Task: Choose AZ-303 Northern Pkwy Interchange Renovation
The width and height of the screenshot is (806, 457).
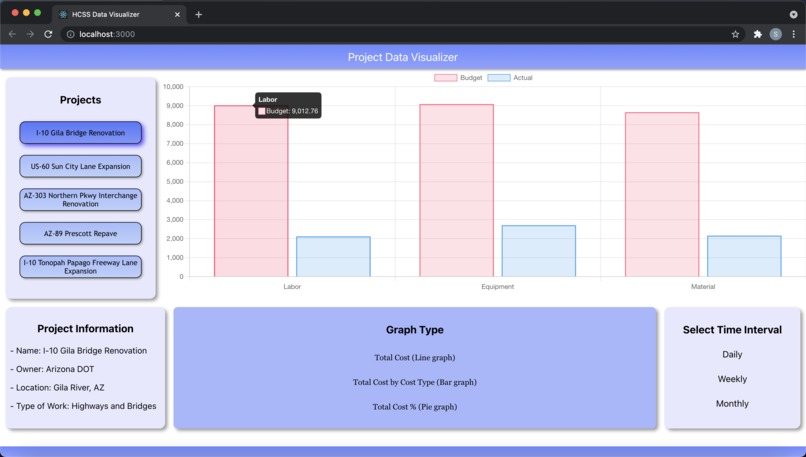Action: (80, 199)
